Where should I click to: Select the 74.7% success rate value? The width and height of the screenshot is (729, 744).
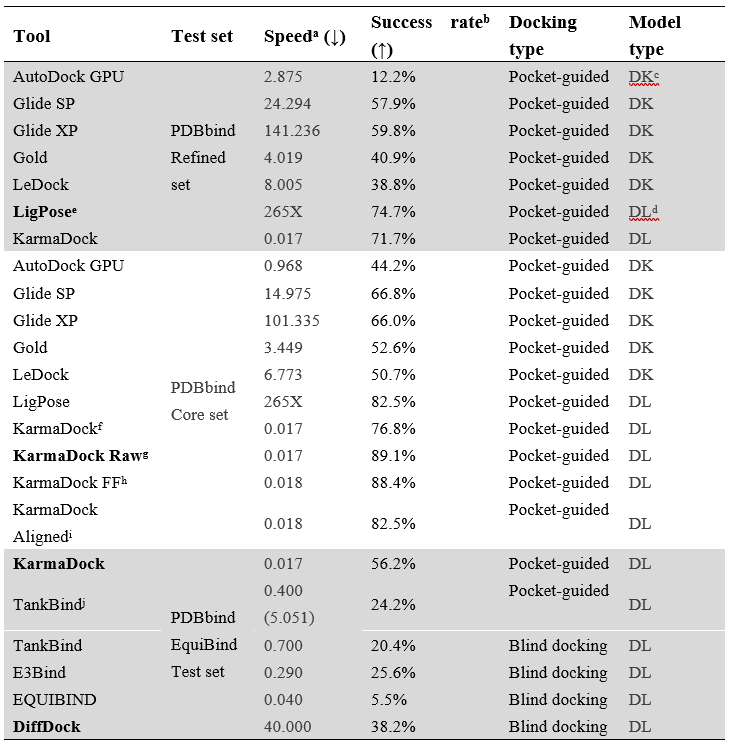point(393,211)
